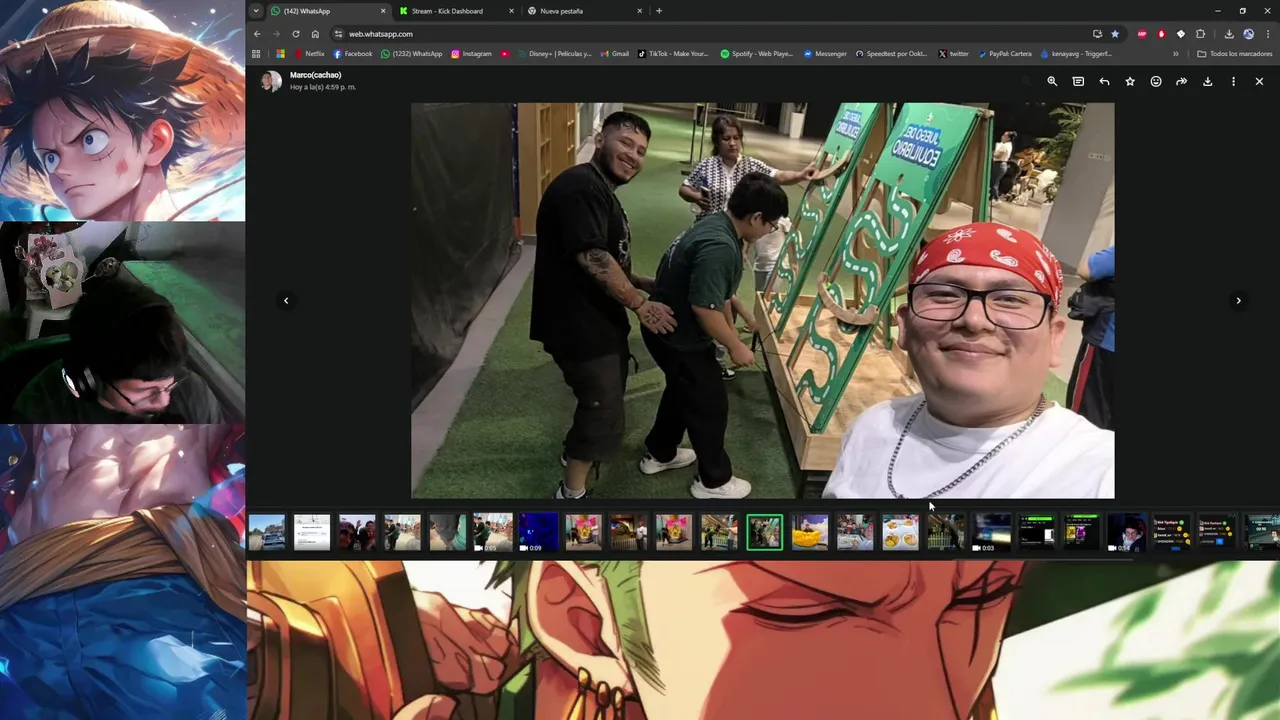Open the 0:14 video thumbnail
The width and height of the screenshot is (1280, 720).
tap(1127, 532)
